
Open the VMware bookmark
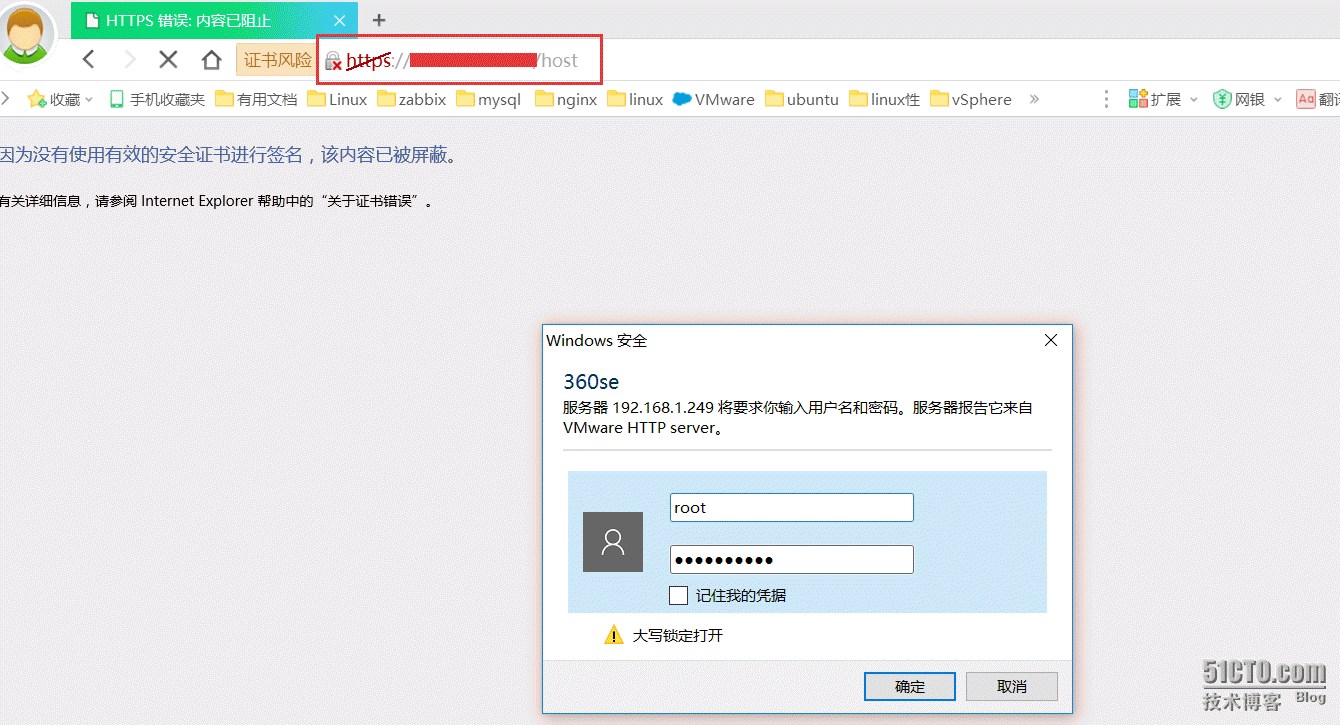click(714, 99)
